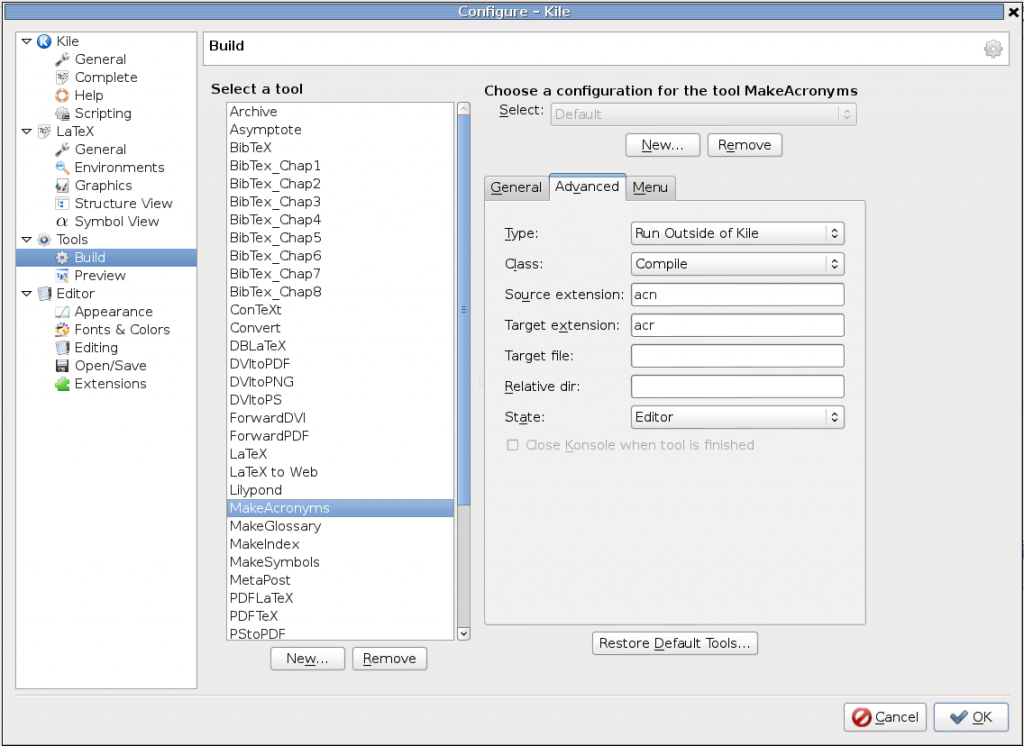
Task: Select ConTeXt in the tool list
Action: click(x=340, y=310)
